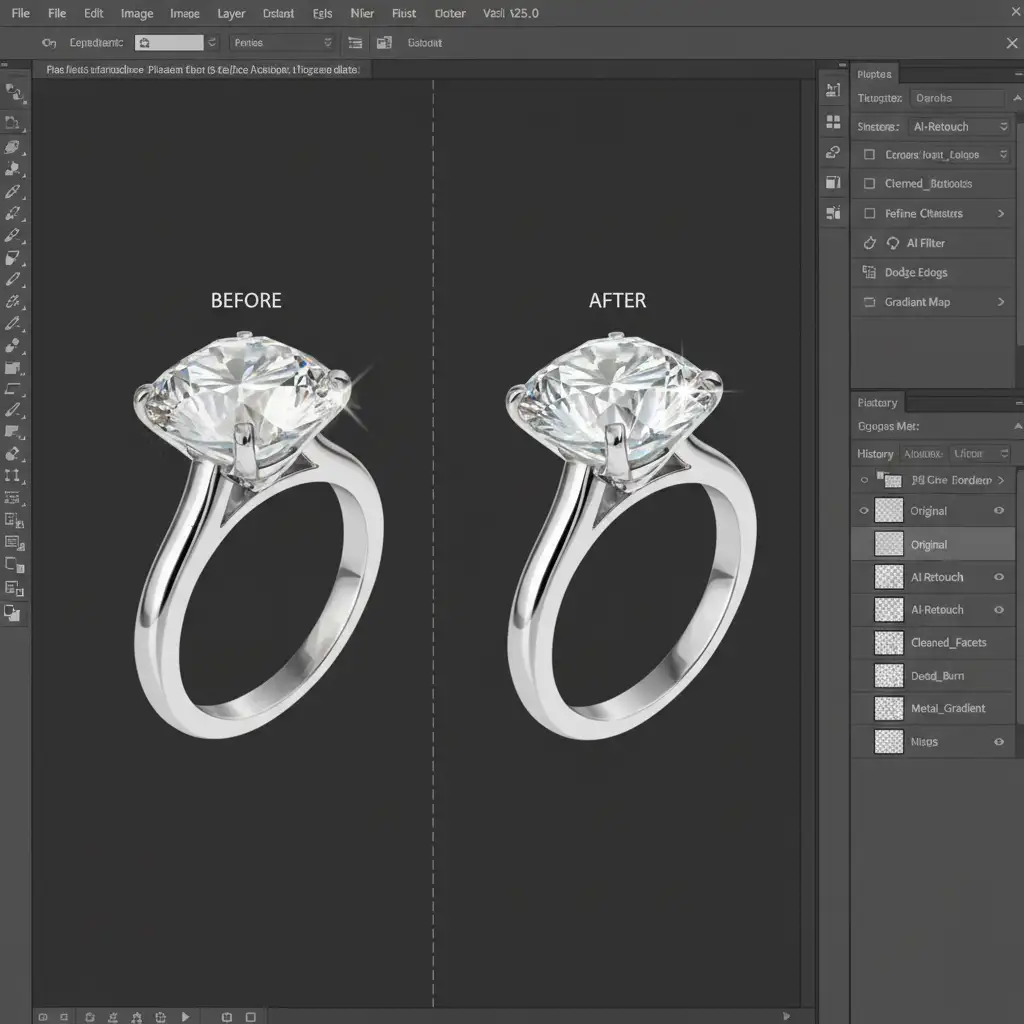Click the list-view icon in options bar
Image resolution: width=1024 pixels, height=1024 pixels.
(x=354, y=43)
